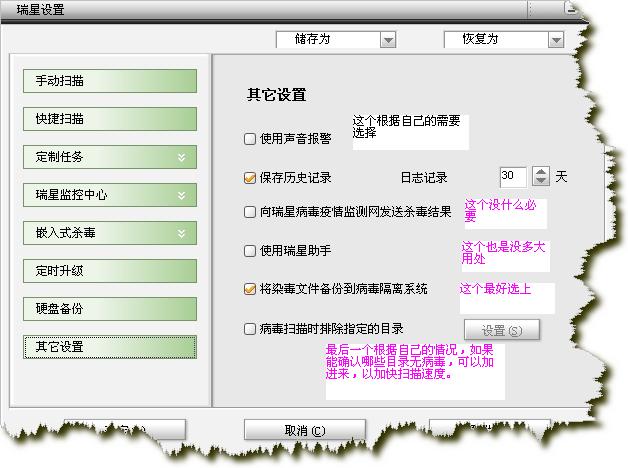Uncheck the 保存历史记录 checkbox

point(250,177)
